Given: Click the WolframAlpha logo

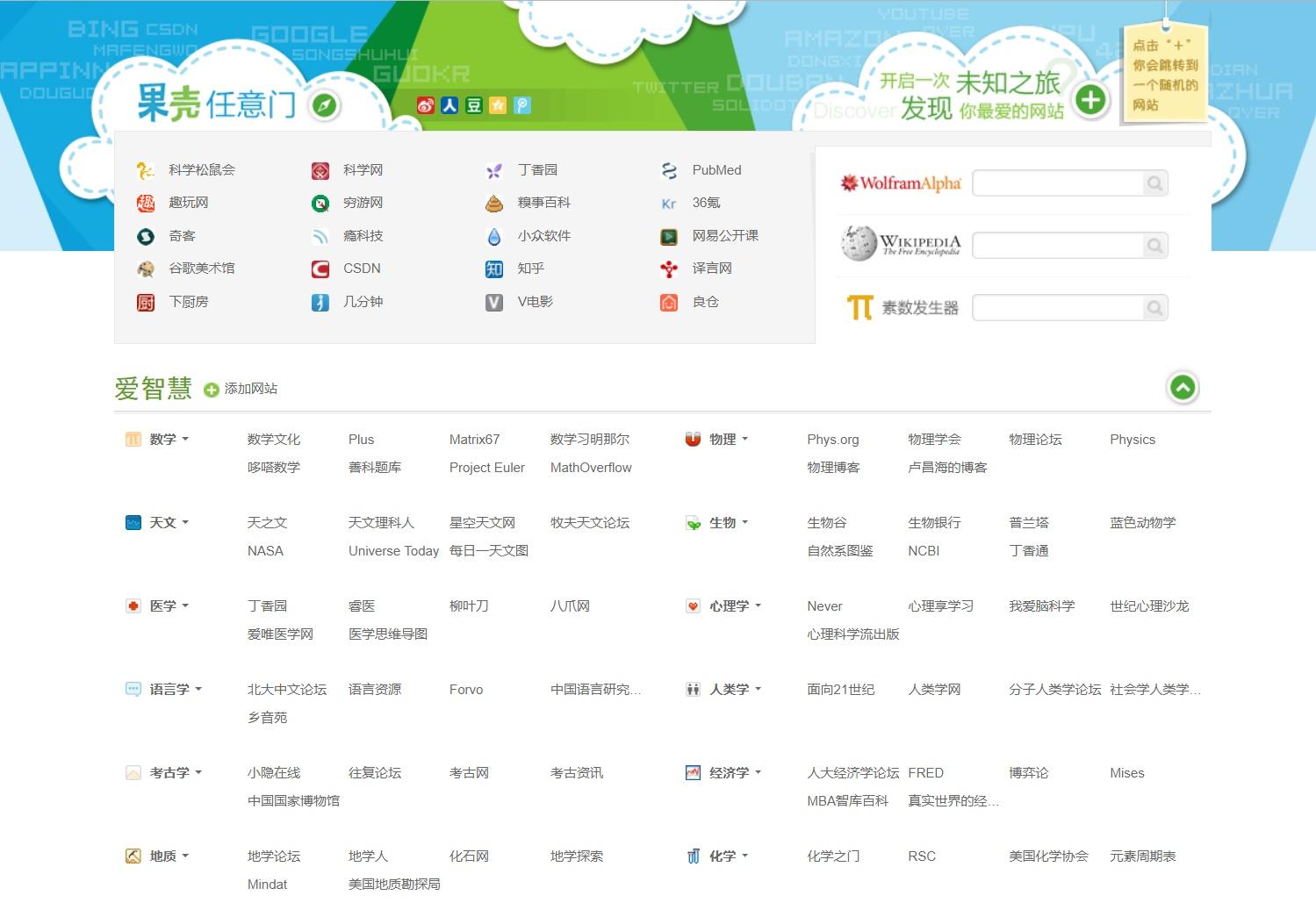Looking at the screenshot, I should point(899,183).
